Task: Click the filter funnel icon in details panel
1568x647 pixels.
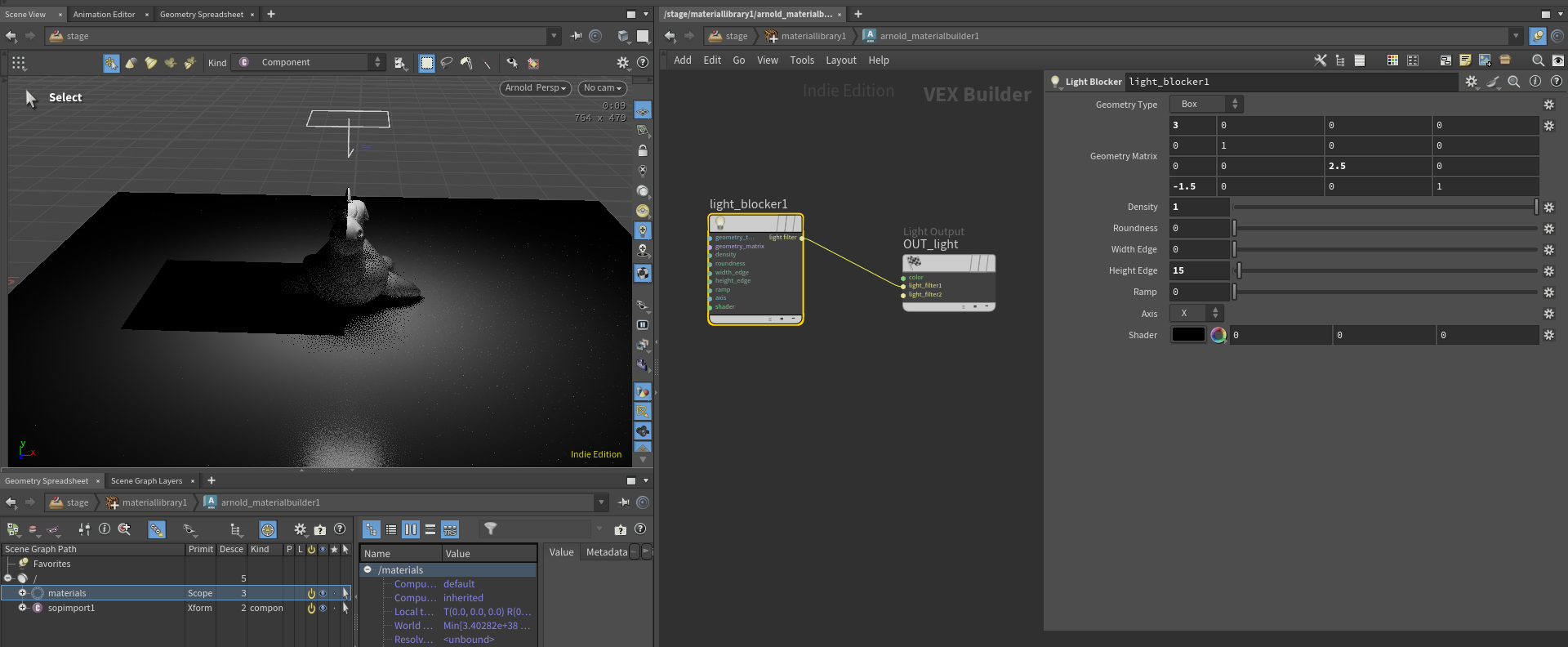Action: click(490, 529)
